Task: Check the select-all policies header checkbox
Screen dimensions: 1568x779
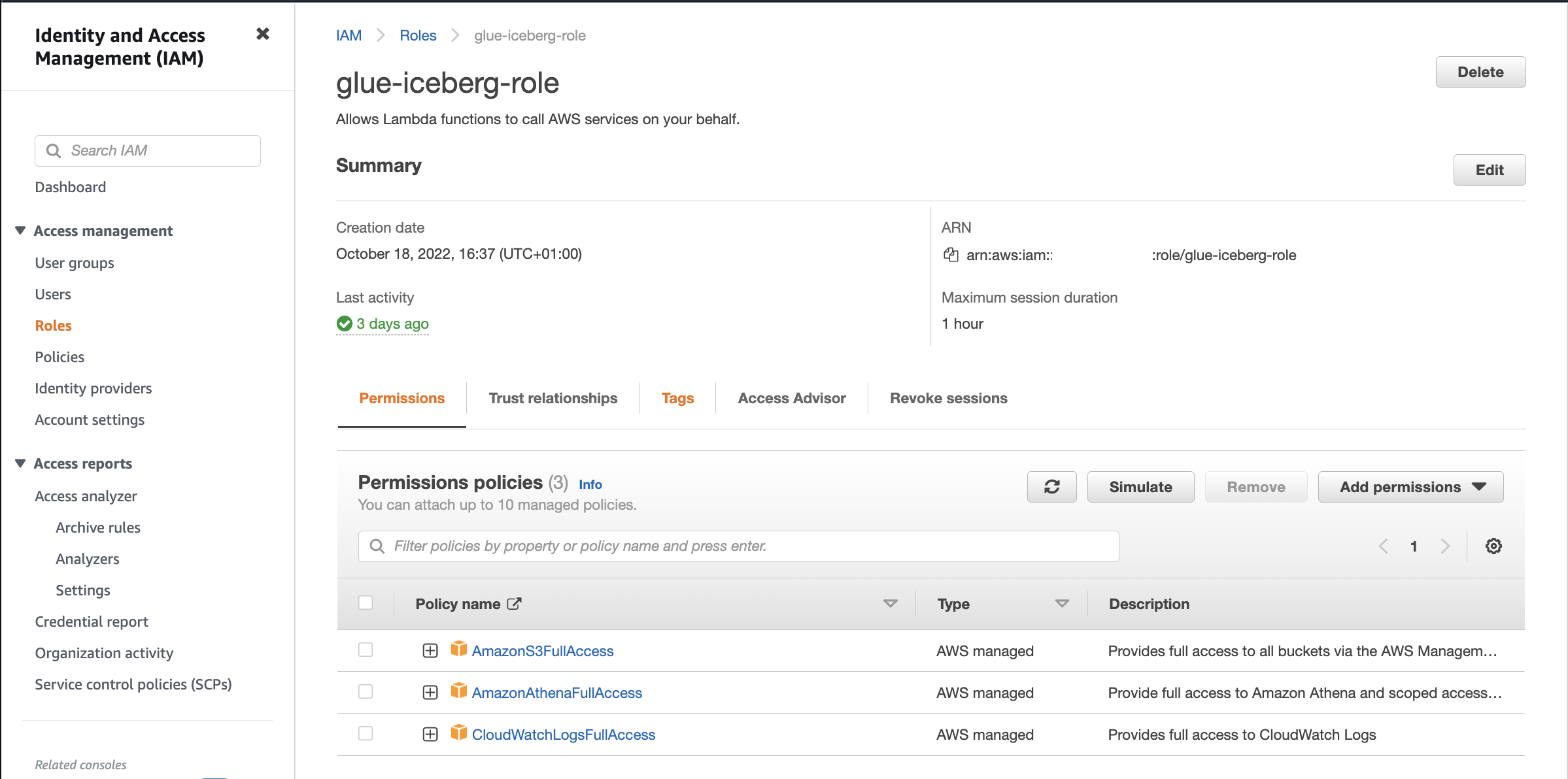Action: tap(366, 603)
